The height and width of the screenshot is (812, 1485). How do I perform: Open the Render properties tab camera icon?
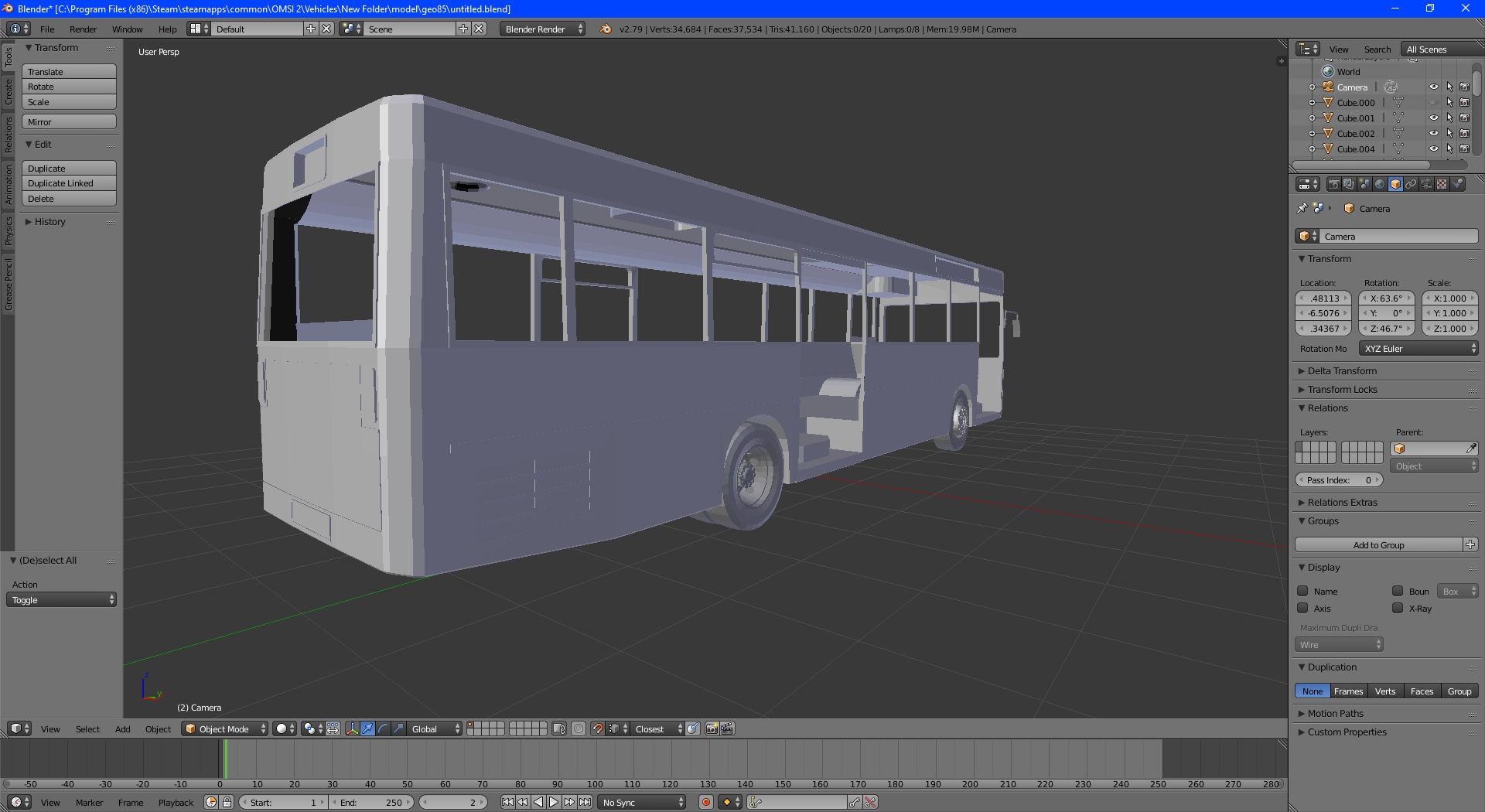click(x=1333, y=184)
